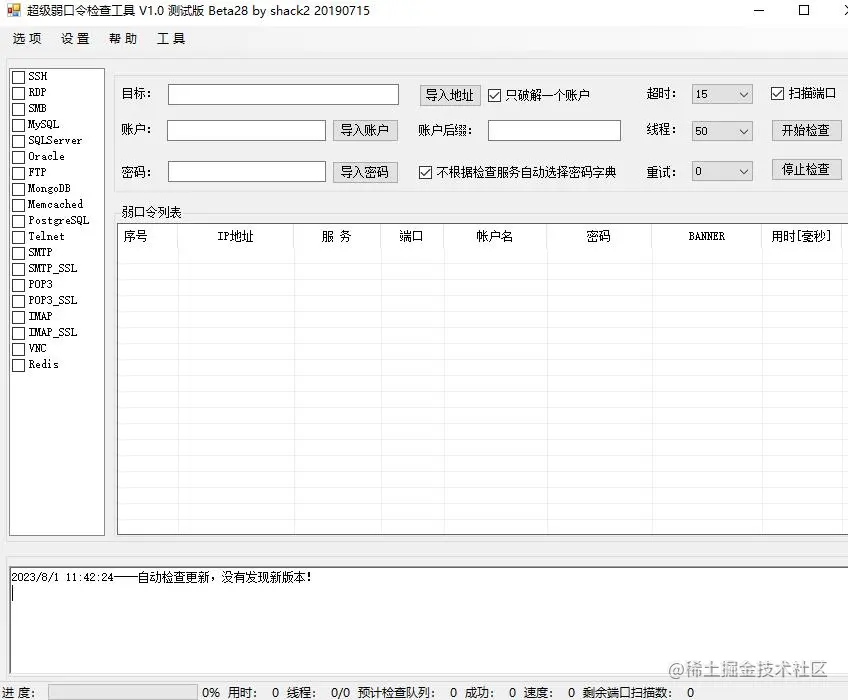Click the IP地址 column header
This screenshot has height=700, width=848.
pyautogui.click(x=236, y=236)
